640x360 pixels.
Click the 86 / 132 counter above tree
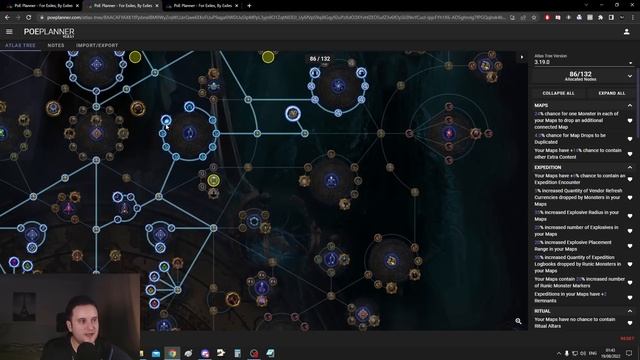click(x=320, y=59)
